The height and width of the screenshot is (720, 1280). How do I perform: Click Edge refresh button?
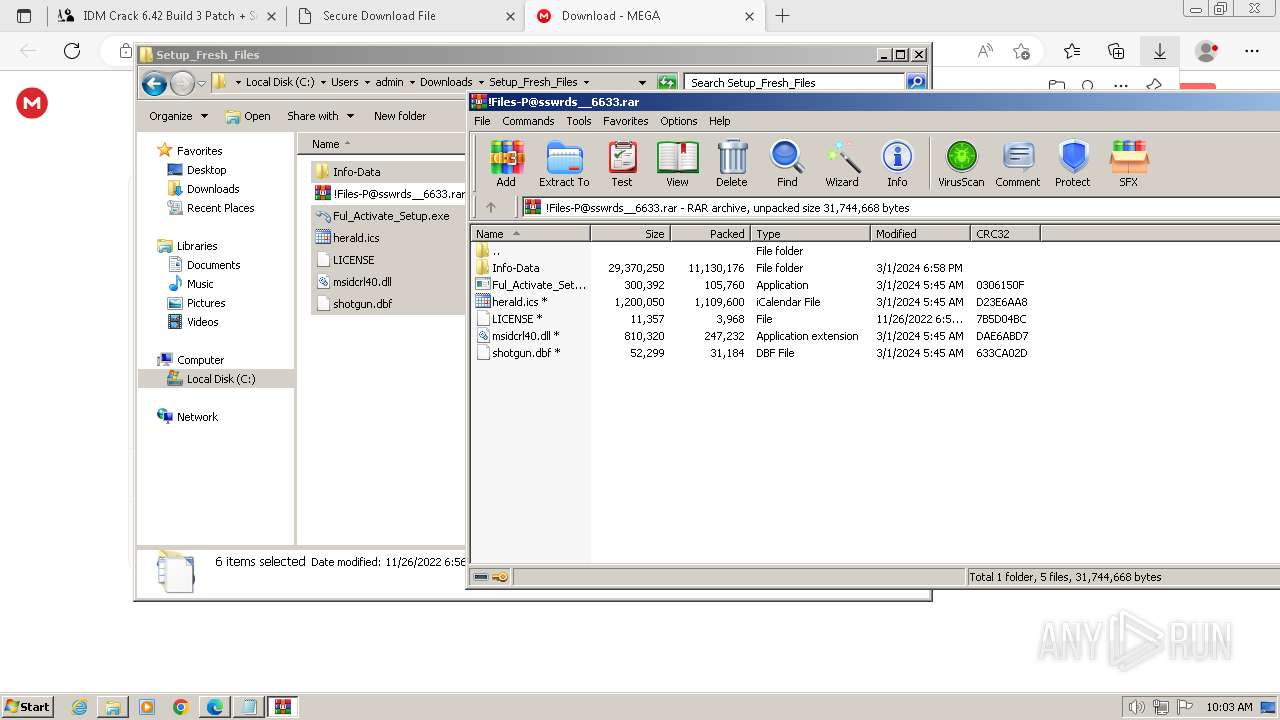click(72, 51)
